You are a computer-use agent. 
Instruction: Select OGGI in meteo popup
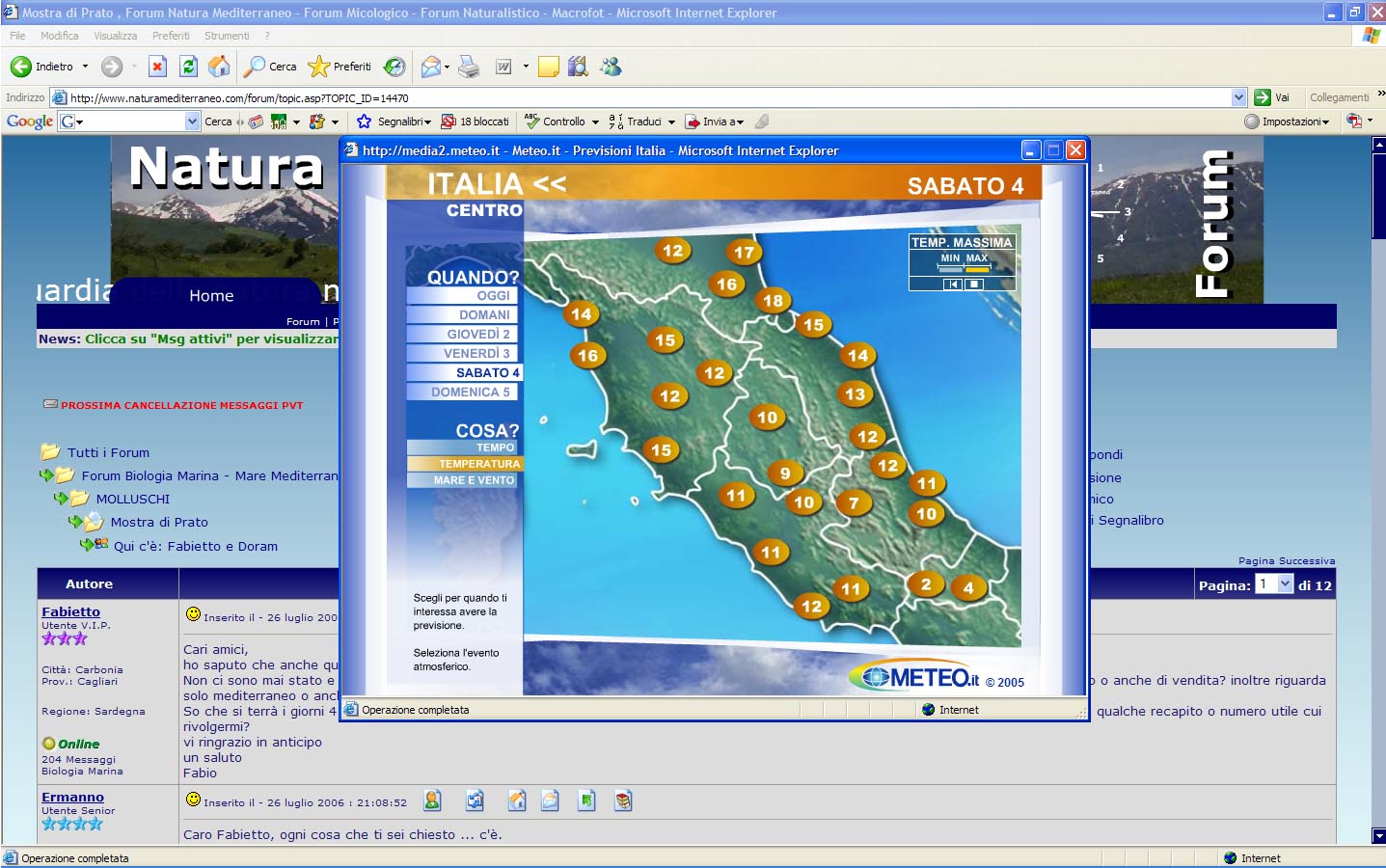463,296
